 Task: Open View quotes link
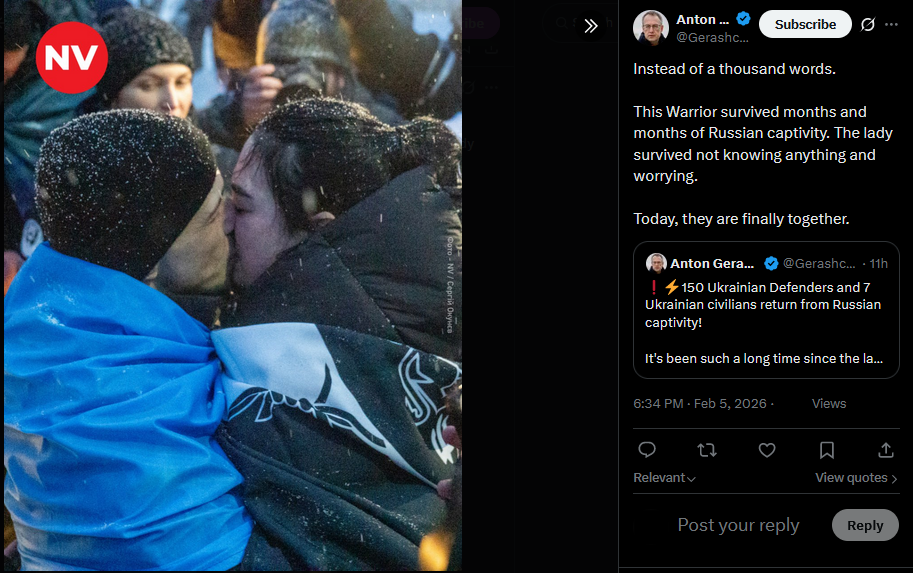(x=856, y=478)
